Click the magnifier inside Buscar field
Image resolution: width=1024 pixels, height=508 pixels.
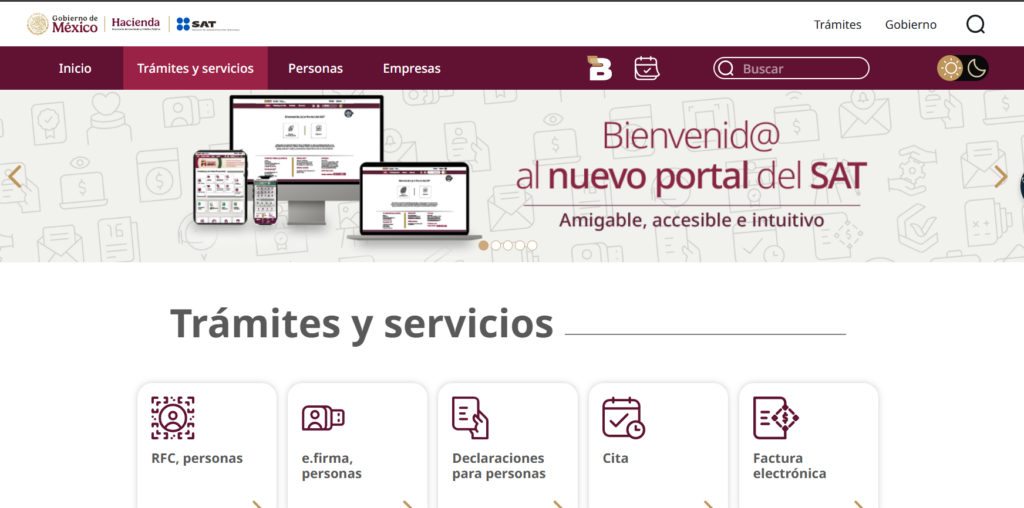click(x=726, y=68)
